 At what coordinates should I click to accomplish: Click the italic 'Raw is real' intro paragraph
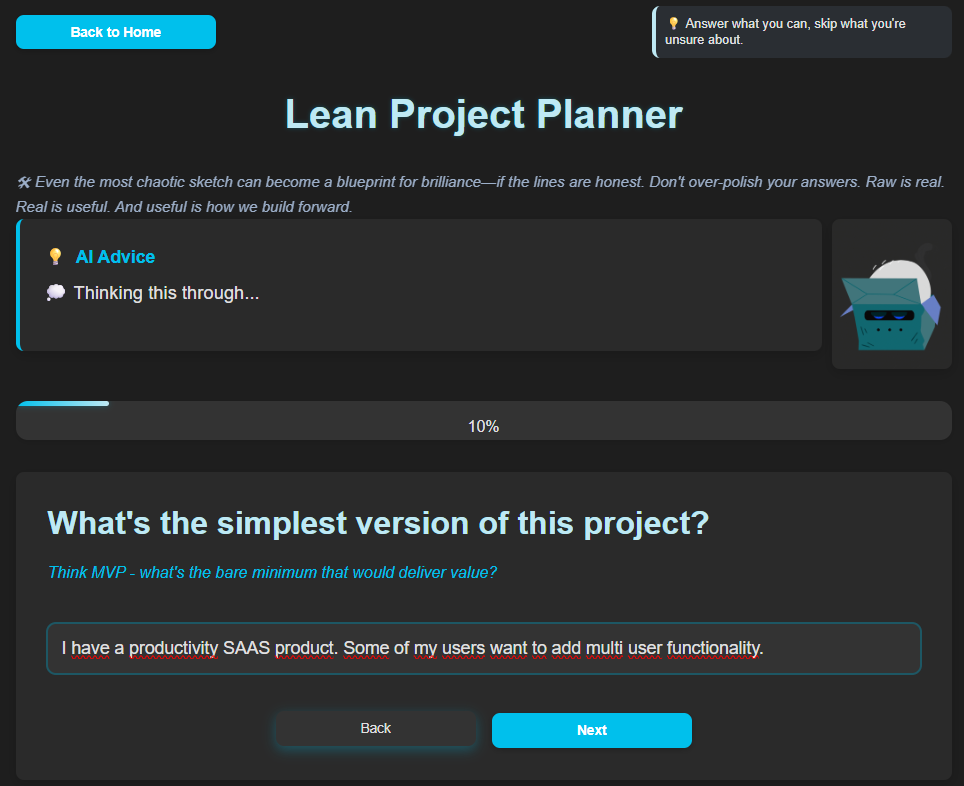[481, 194]
